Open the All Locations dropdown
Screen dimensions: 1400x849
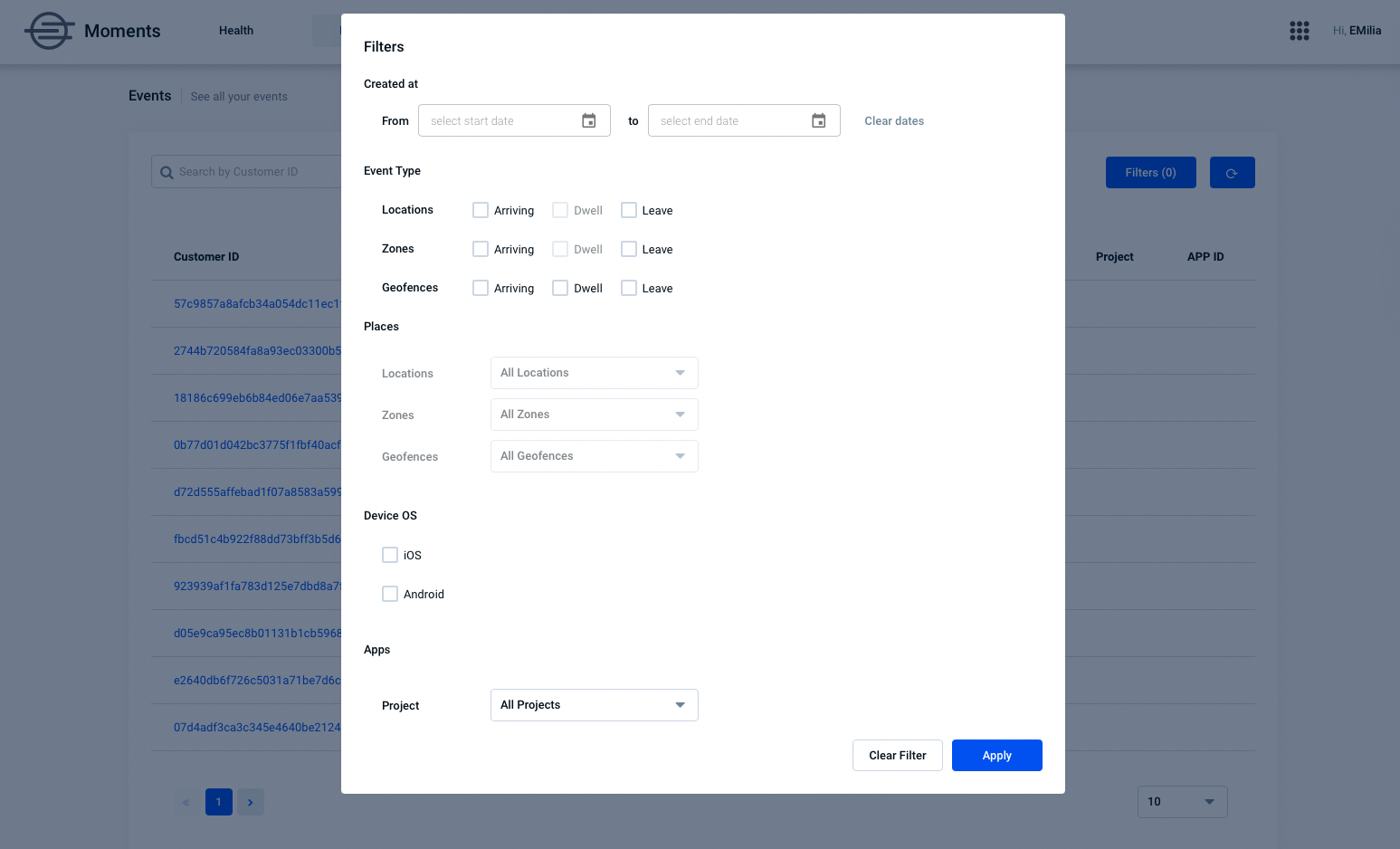(595, 373)
